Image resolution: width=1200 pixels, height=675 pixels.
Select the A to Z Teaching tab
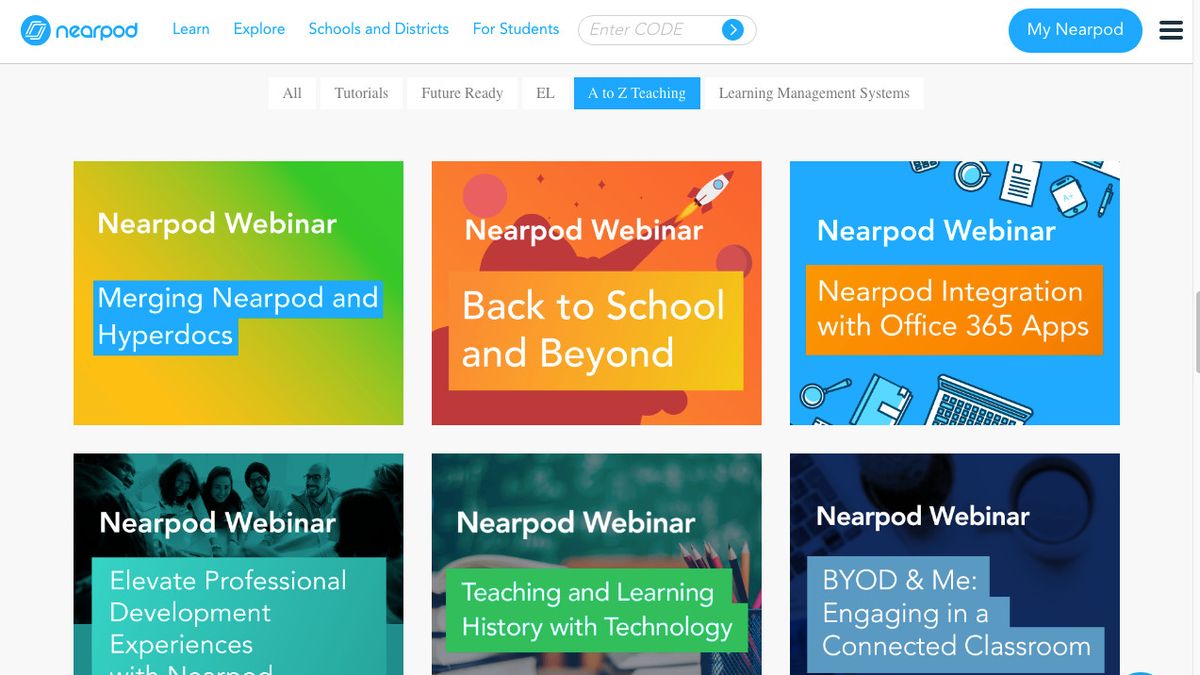coord(637,93)
